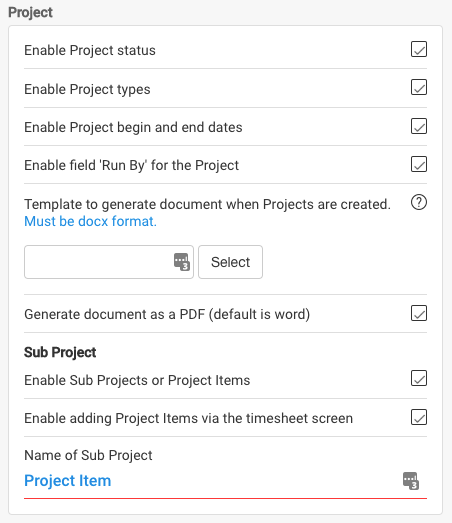Toggle the 'Run By' field checkbox
This screenshot has width=452, height=523.
(419, 164)
